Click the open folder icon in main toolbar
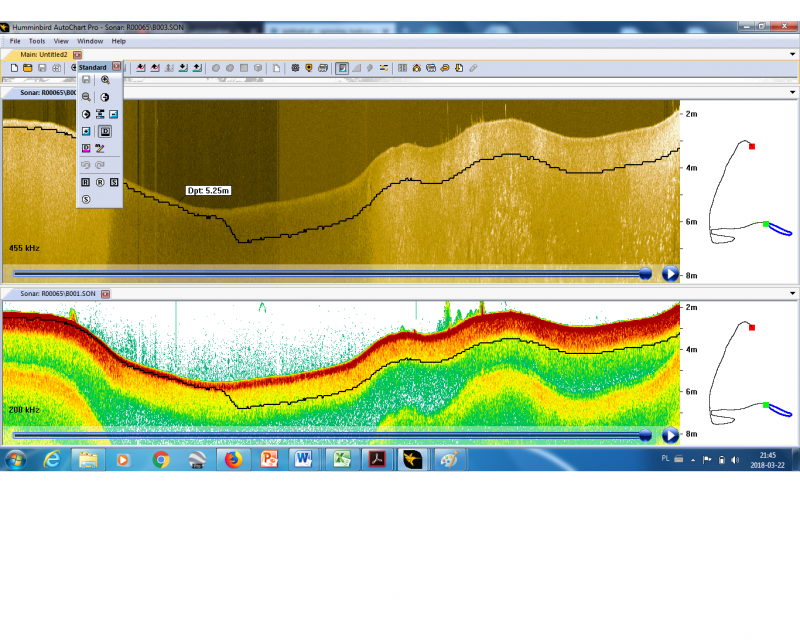The height and width of the screenshot is (640, 800). (x=28, y=68)
